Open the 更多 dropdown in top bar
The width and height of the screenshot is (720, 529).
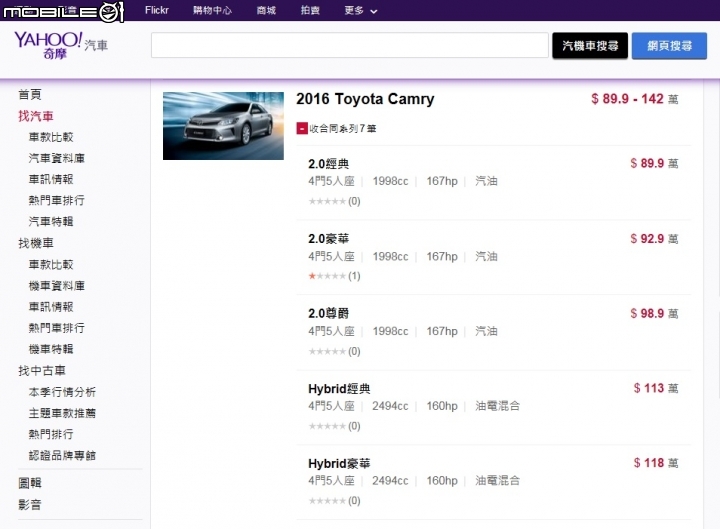point(360,10)
